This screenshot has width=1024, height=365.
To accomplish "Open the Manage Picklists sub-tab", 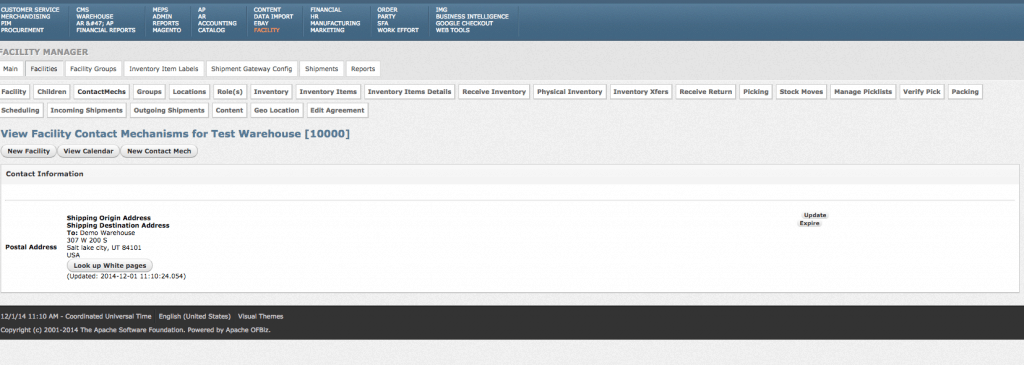I will coord(863,92).
